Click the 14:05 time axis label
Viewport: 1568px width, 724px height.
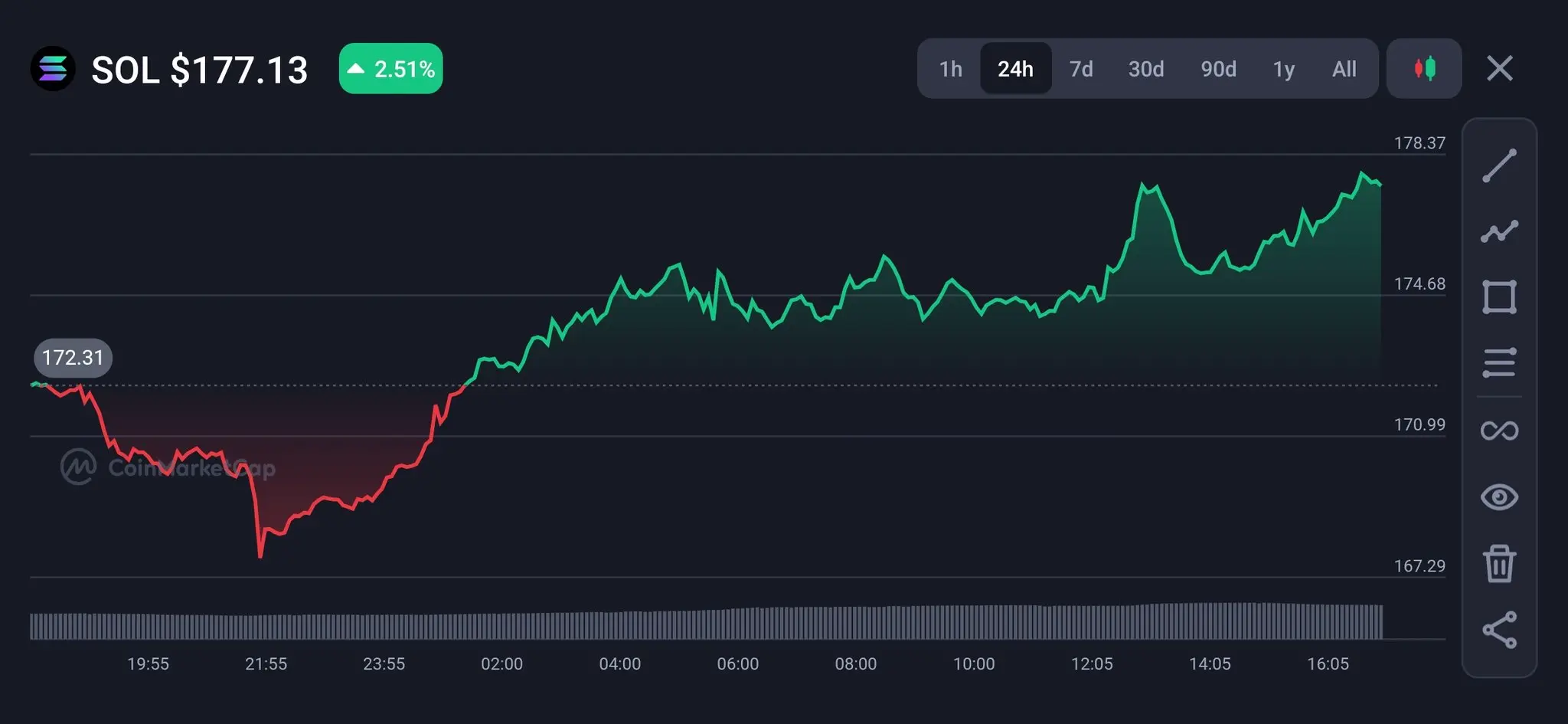pyautogui.click(x=1210, y=664)
